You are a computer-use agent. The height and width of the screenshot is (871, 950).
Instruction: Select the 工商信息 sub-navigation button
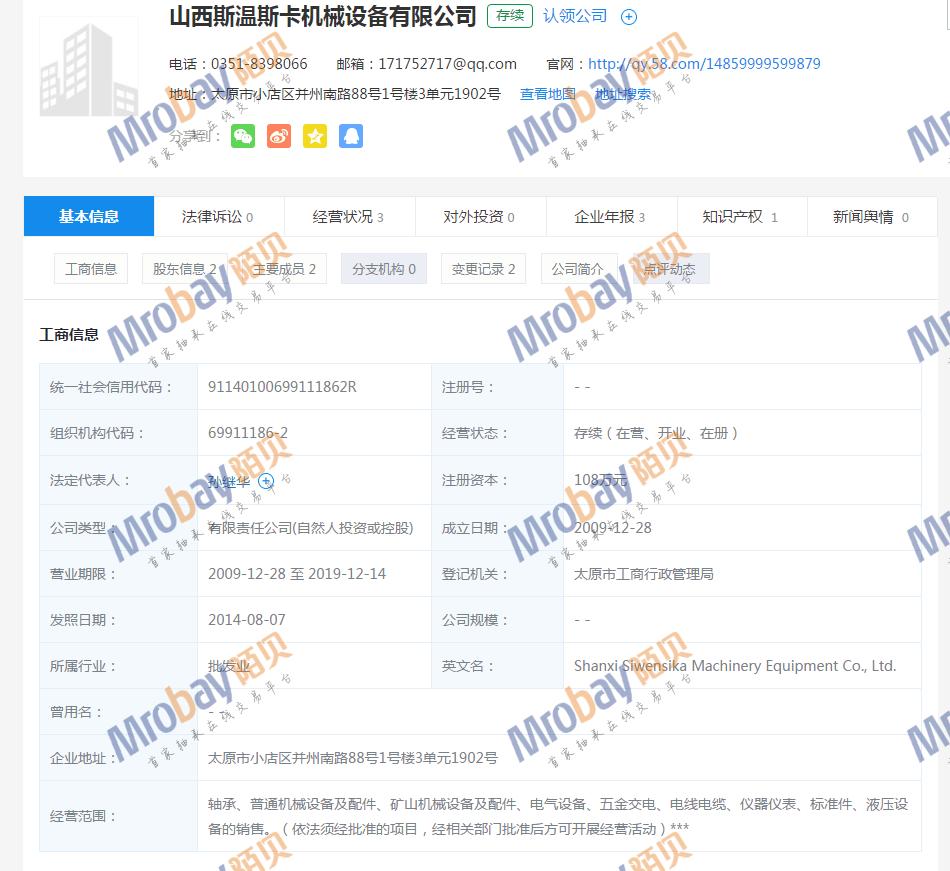(x=91, y=269)
